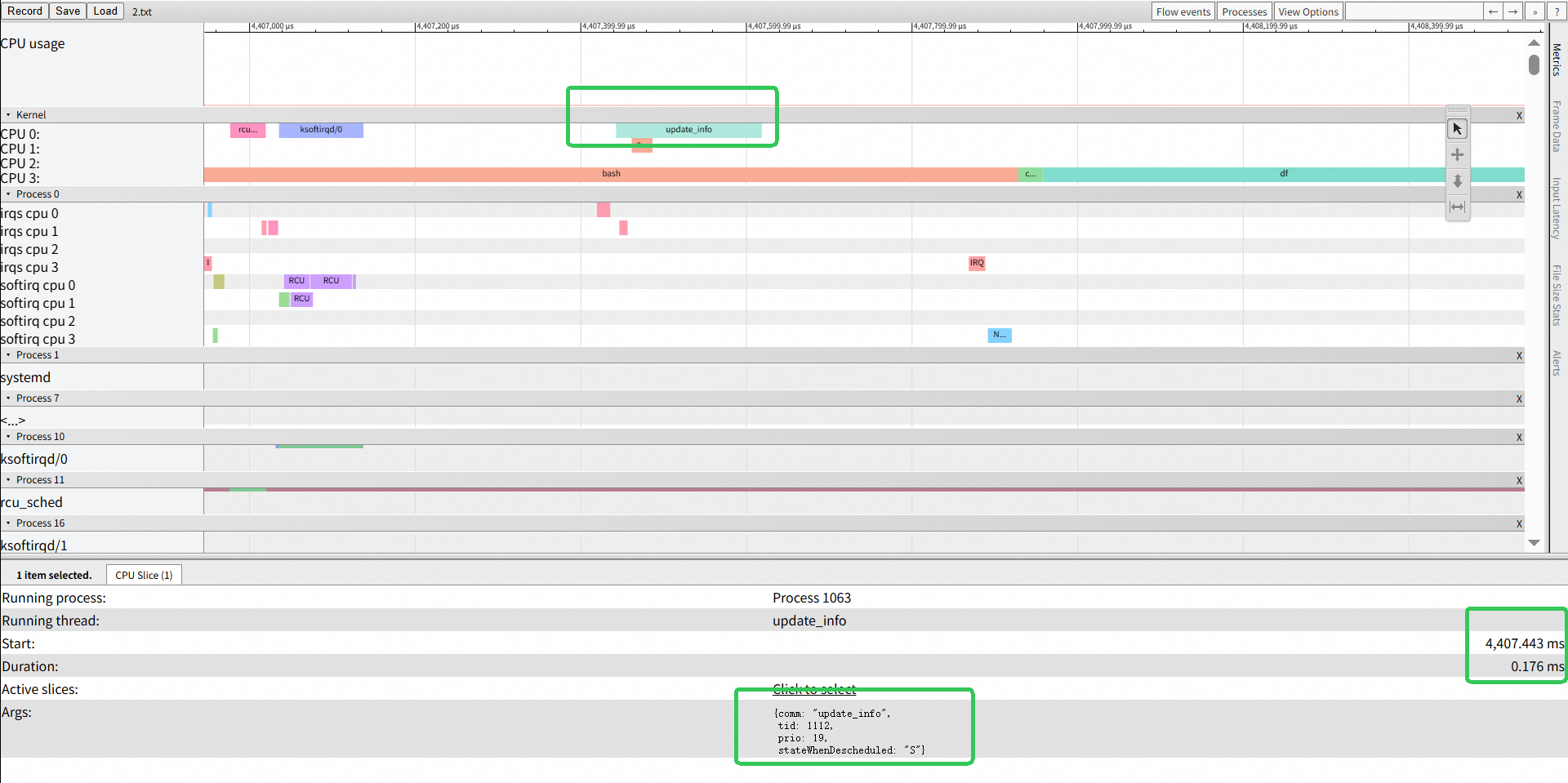Click the Record button

click(24, 11)
